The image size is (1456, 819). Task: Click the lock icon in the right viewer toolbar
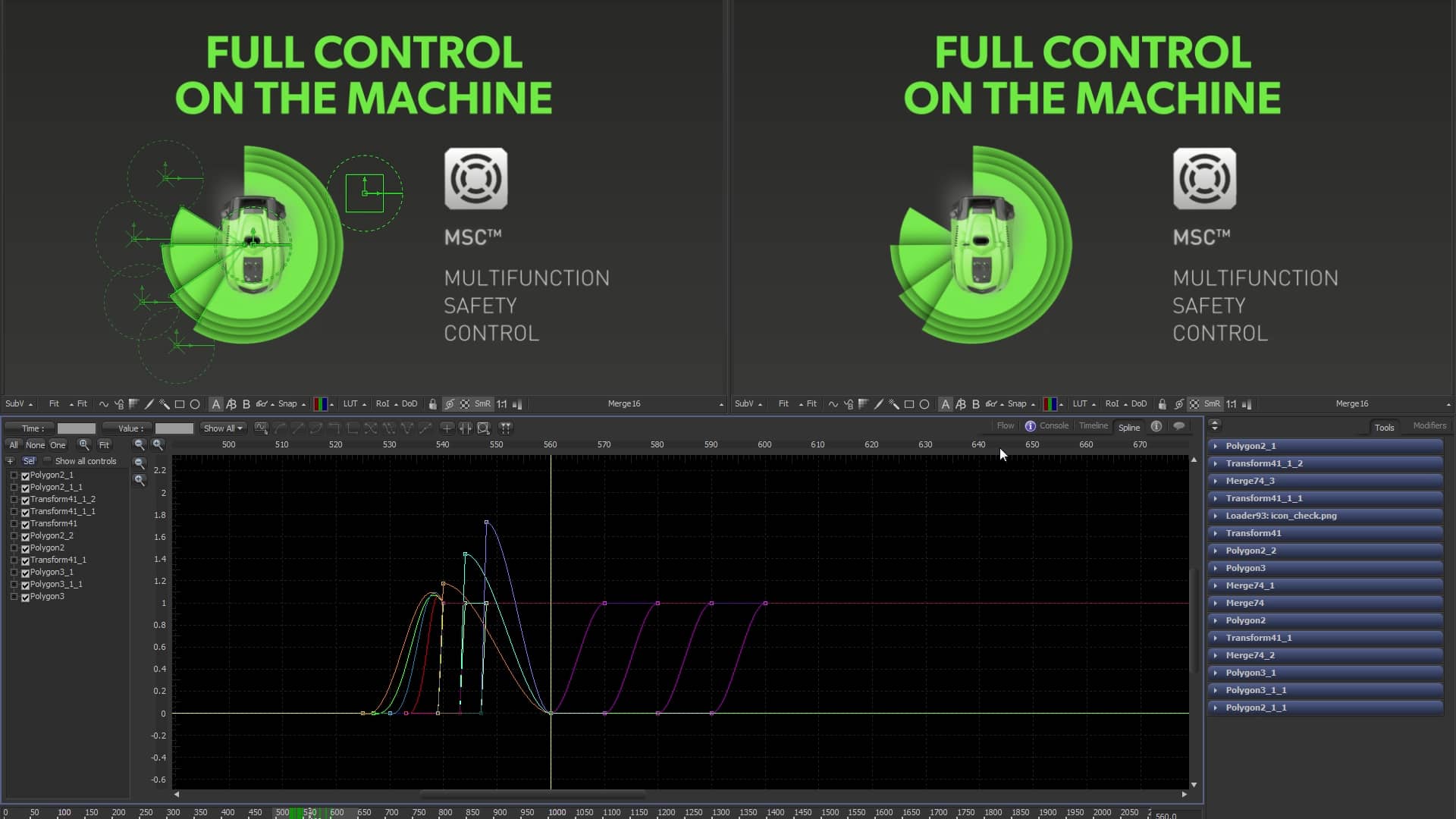click(1163, 404)
